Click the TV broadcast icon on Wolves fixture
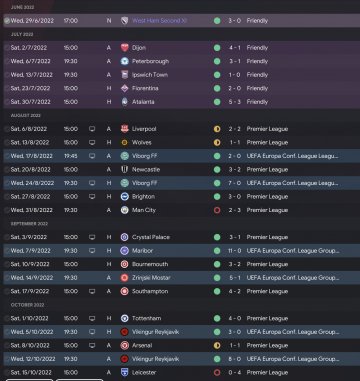The image size is (360, 381). pos(92,142)
